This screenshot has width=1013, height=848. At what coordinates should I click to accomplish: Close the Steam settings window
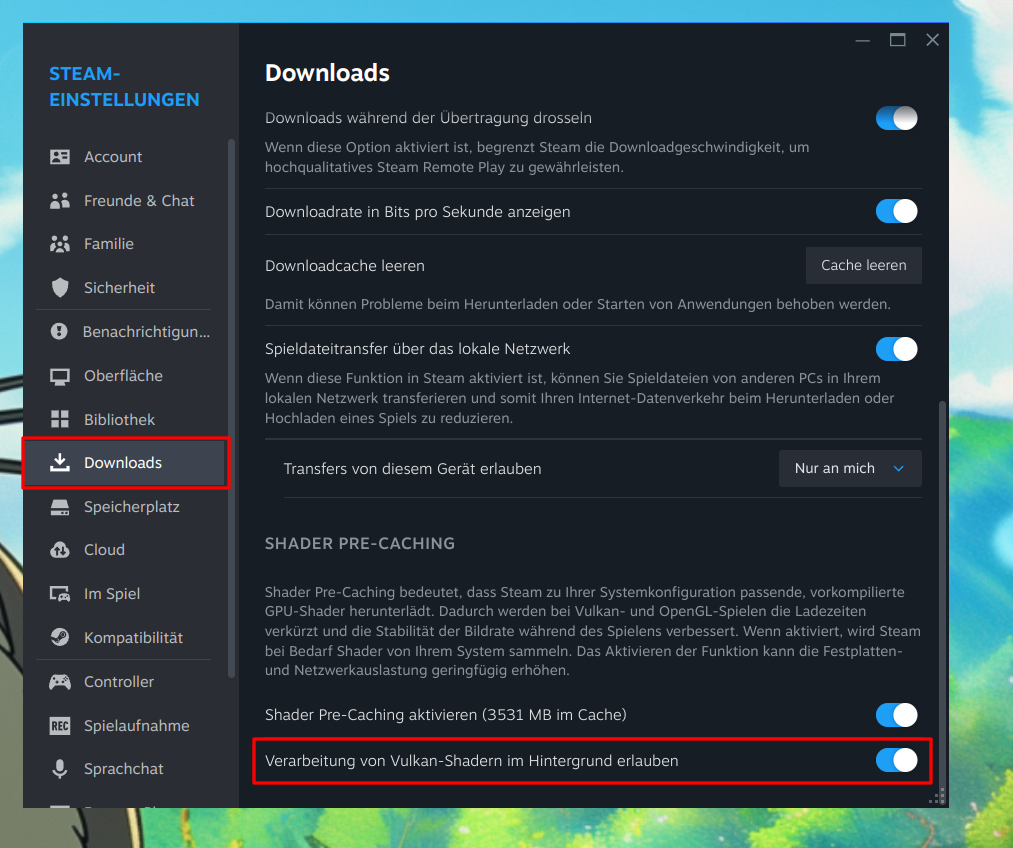[x=932, y=40]
